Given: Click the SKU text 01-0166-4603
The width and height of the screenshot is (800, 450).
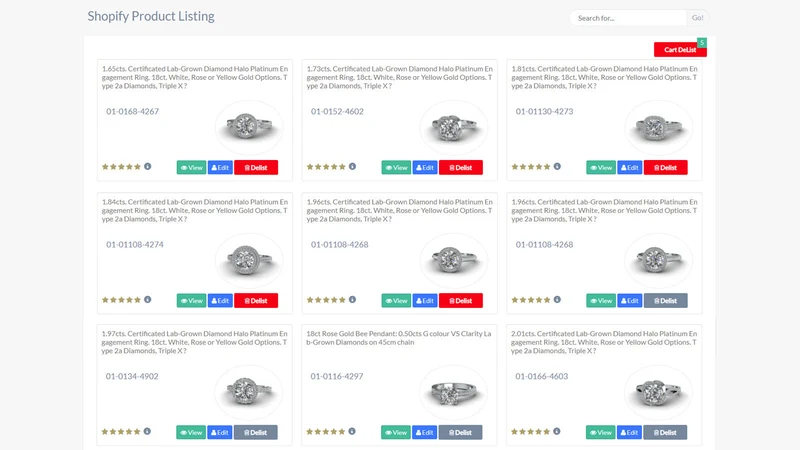Looking at the screenshot, I should 542,376.
